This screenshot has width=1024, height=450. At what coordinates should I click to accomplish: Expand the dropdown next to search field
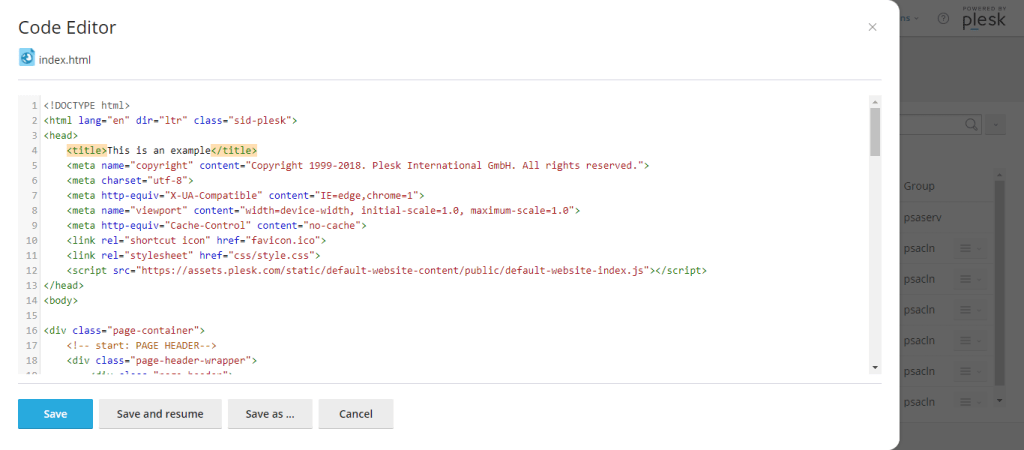997,124
